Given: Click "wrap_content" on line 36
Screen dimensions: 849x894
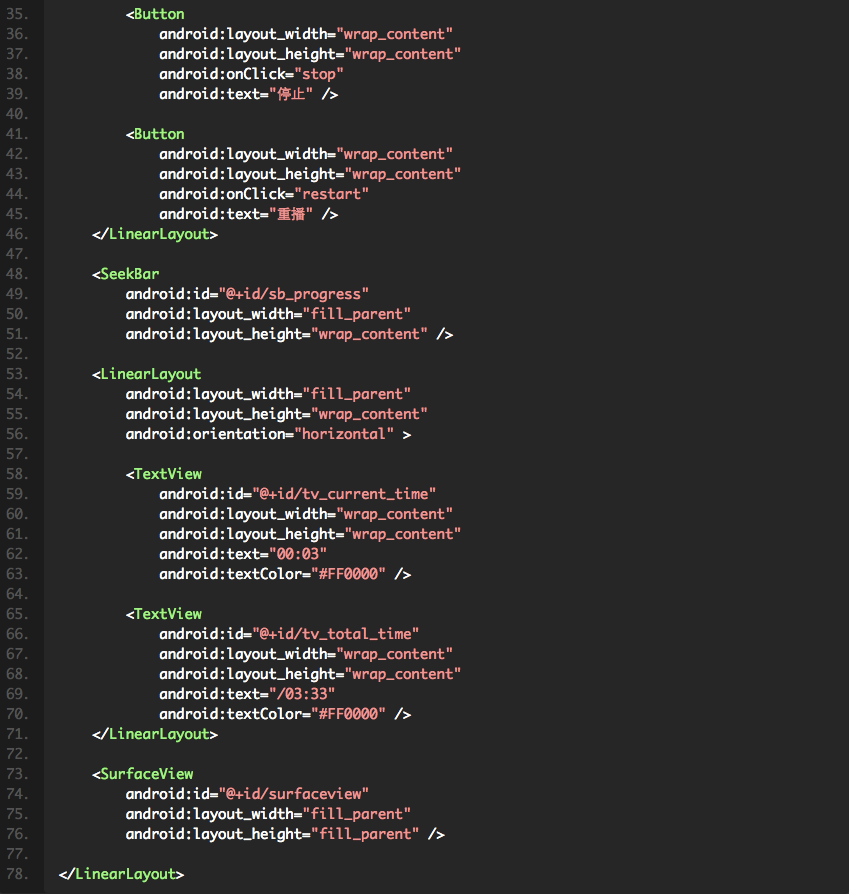Looking at the screenshot, I should click(394, 34).
